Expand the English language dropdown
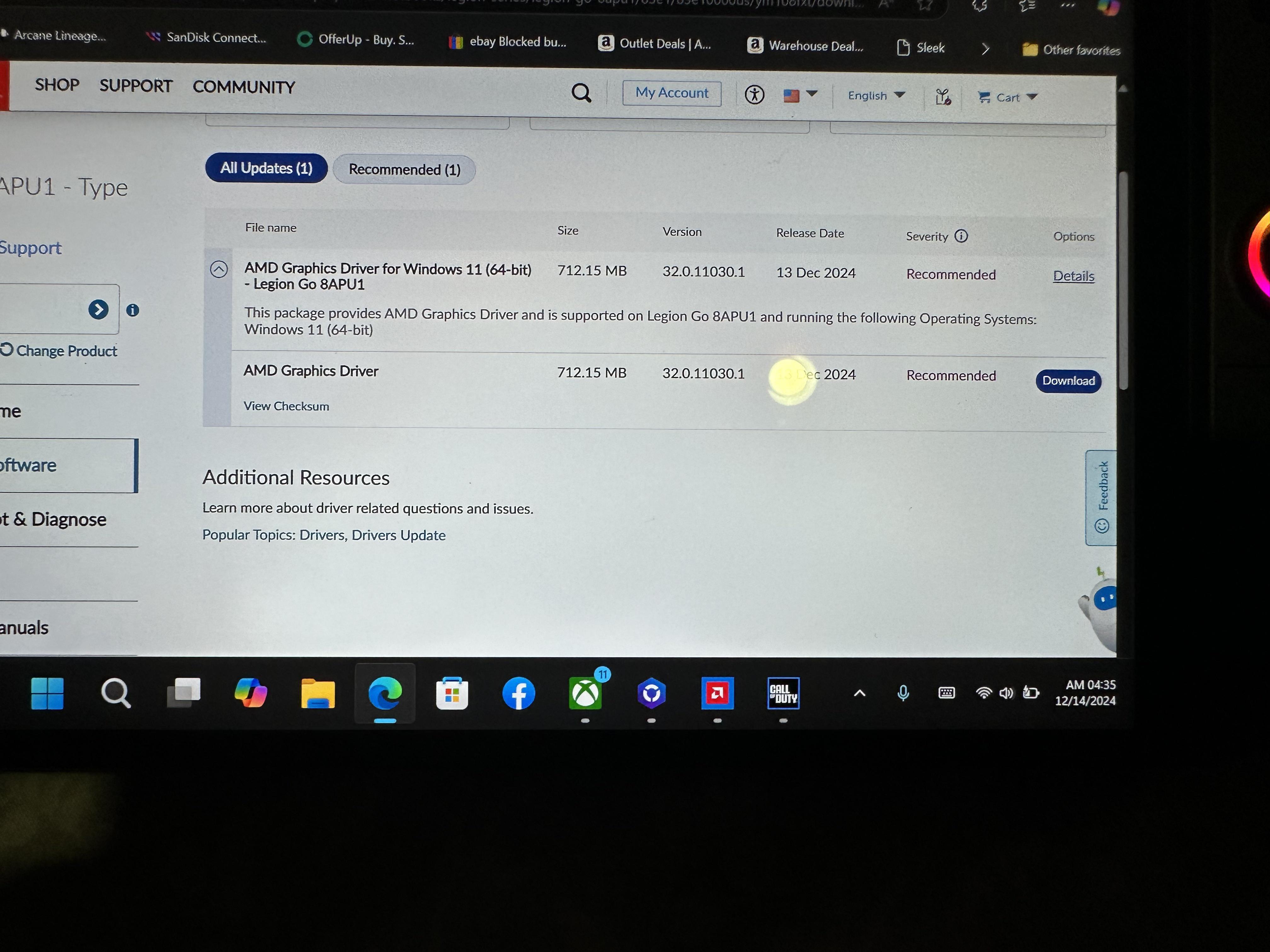The height and width of the screenshot is (952, 1270). coord(876,95)
